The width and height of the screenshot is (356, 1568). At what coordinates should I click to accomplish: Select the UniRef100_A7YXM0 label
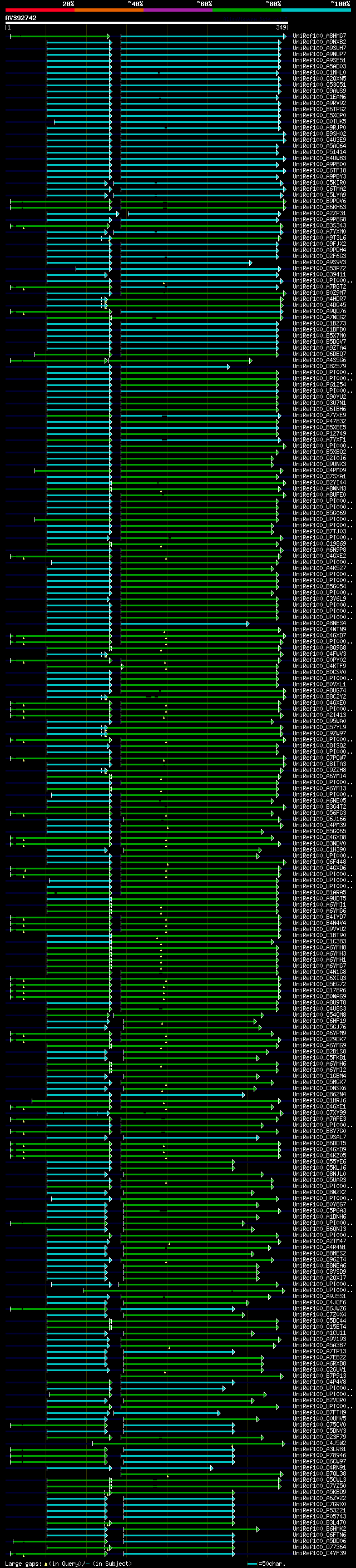pyautogui.click(x=319, y=231)
